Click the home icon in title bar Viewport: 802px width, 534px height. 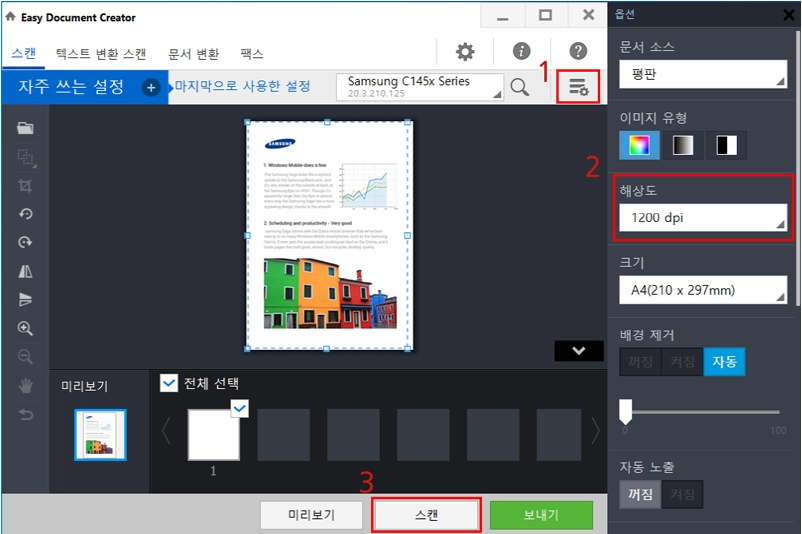[x=10, y=16]
